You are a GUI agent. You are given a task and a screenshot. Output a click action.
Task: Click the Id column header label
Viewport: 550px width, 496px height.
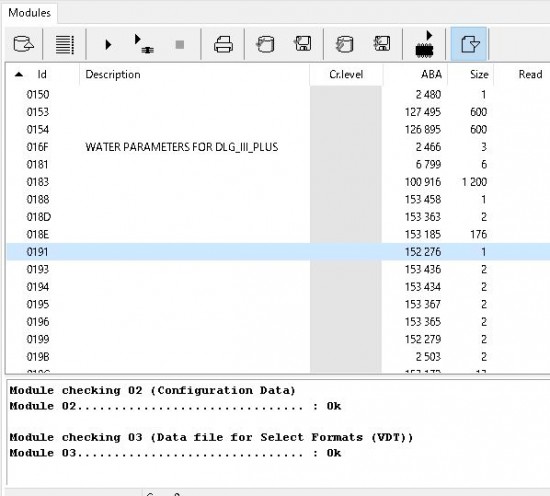pyautogui.click(x=42, y=74)
